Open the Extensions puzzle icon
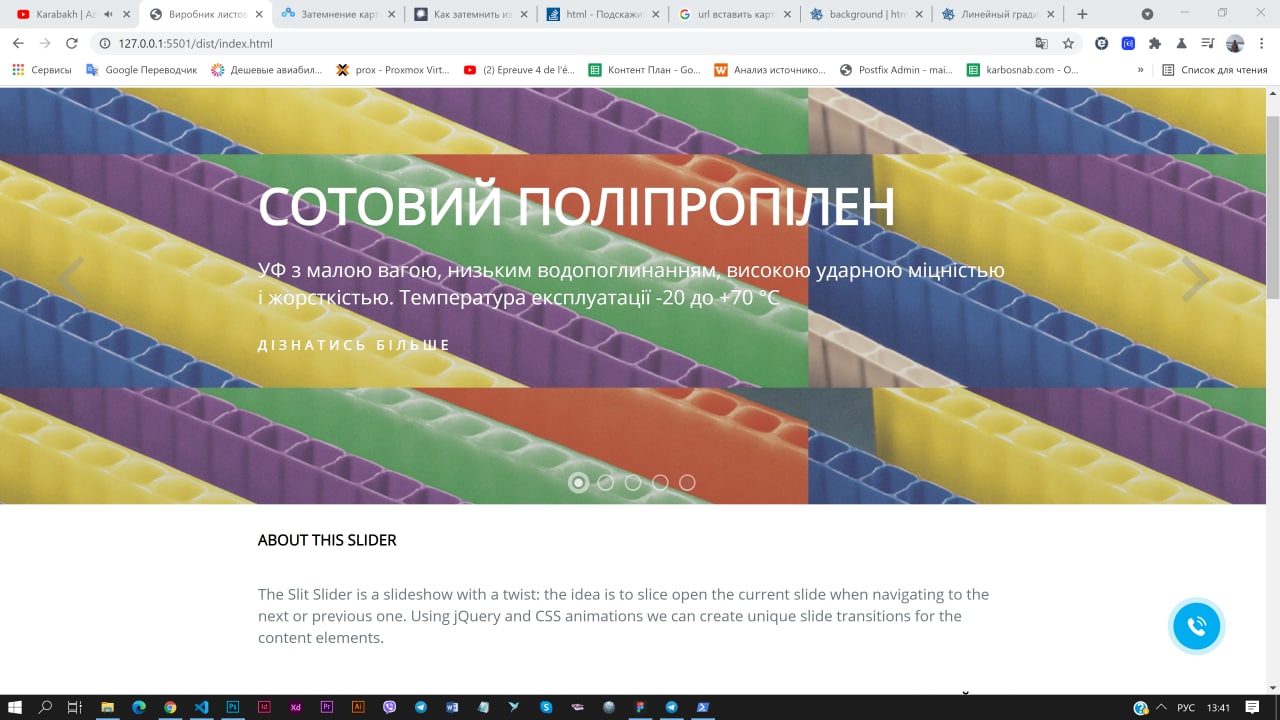1280x720 pixels. pos(1155,43)
